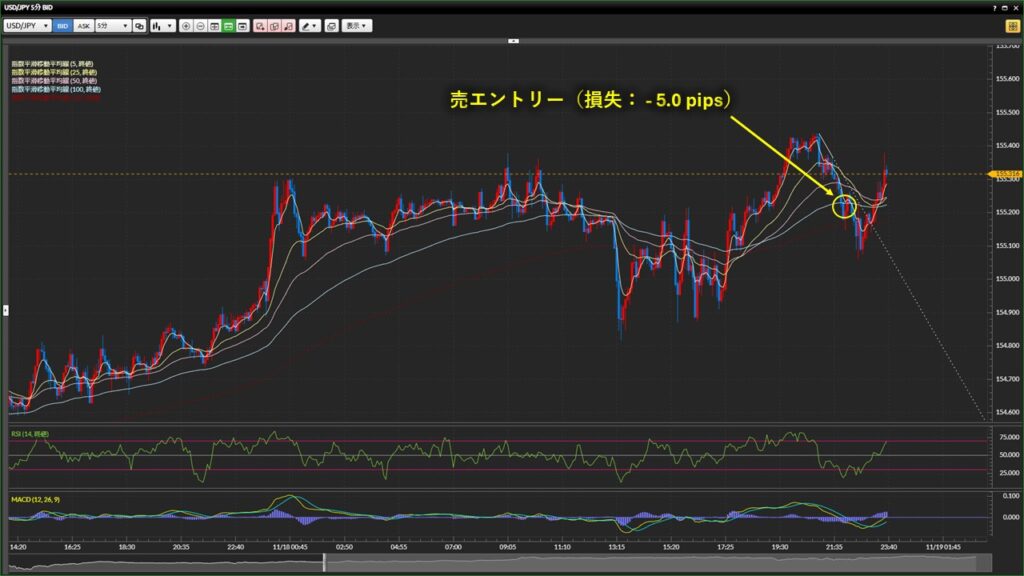Zoom out with the minus magnifier
This screenshot has height=576, width=1024.
[x=200, y=25]
